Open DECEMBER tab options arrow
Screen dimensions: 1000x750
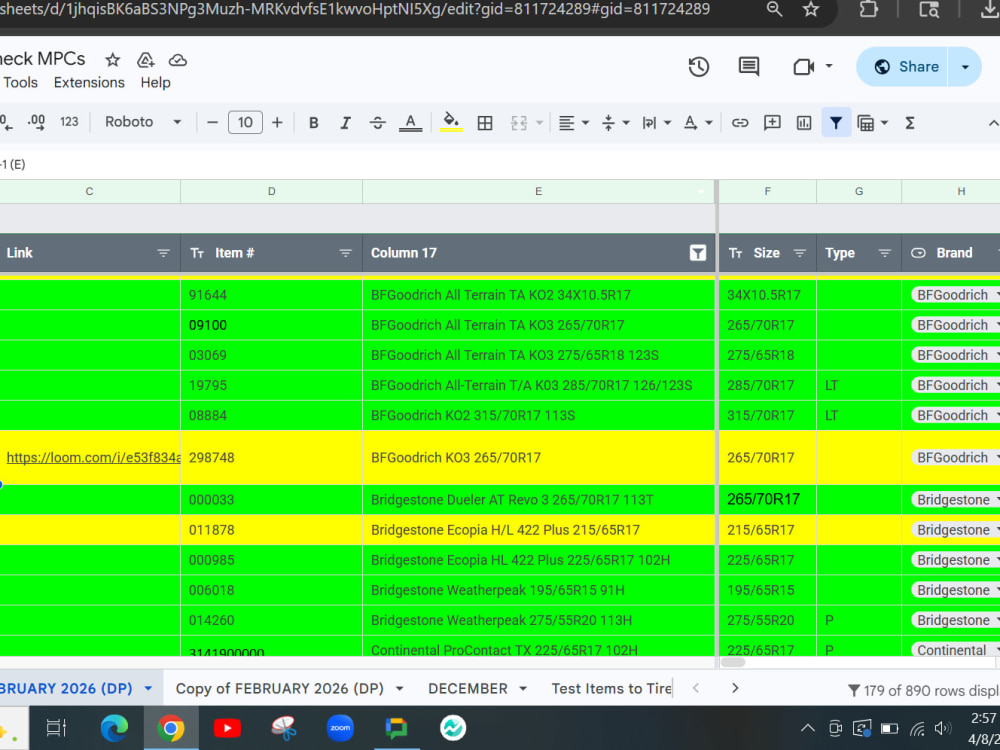523,689
